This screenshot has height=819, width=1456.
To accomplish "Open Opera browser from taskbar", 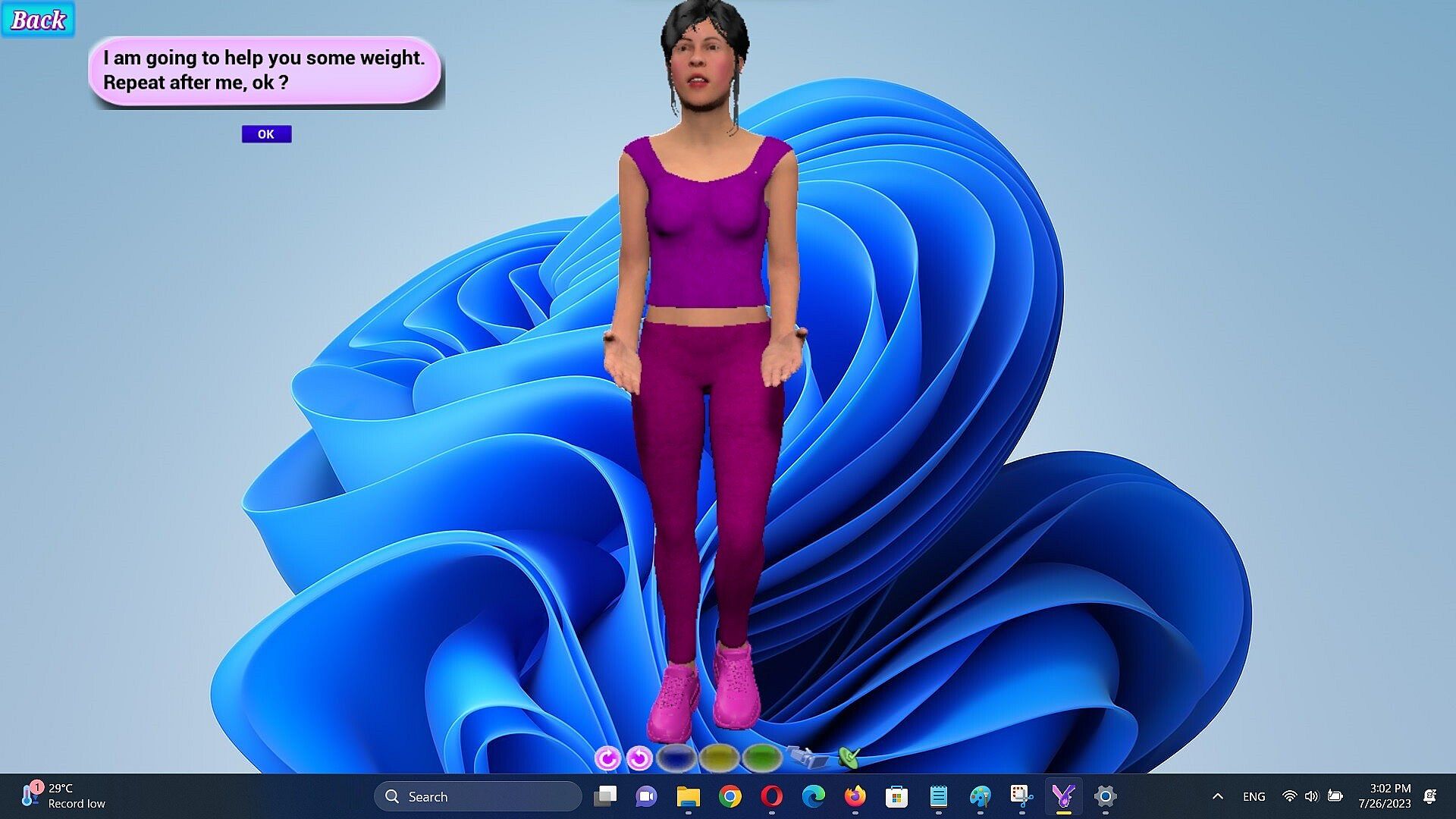I will pos(771,796).
